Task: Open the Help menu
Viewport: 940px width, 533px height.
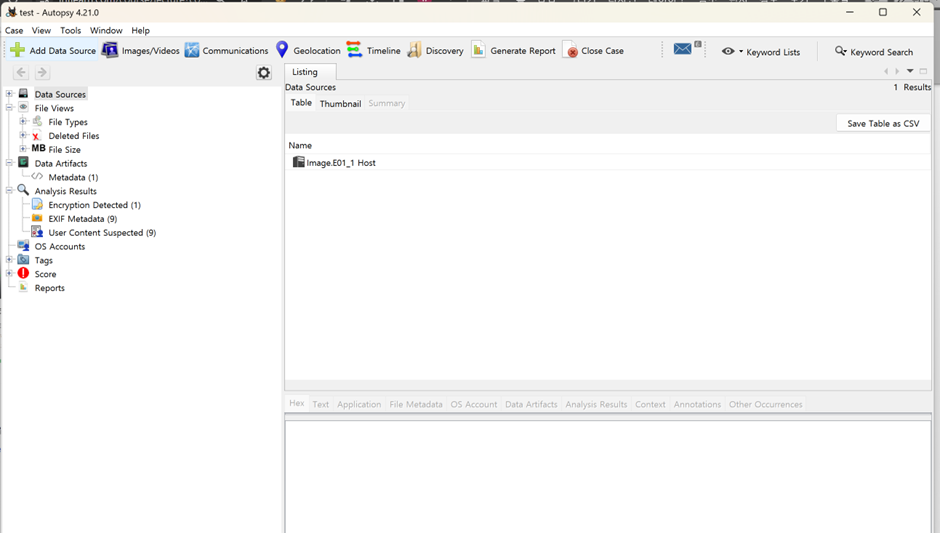Action: click(140, 31)
